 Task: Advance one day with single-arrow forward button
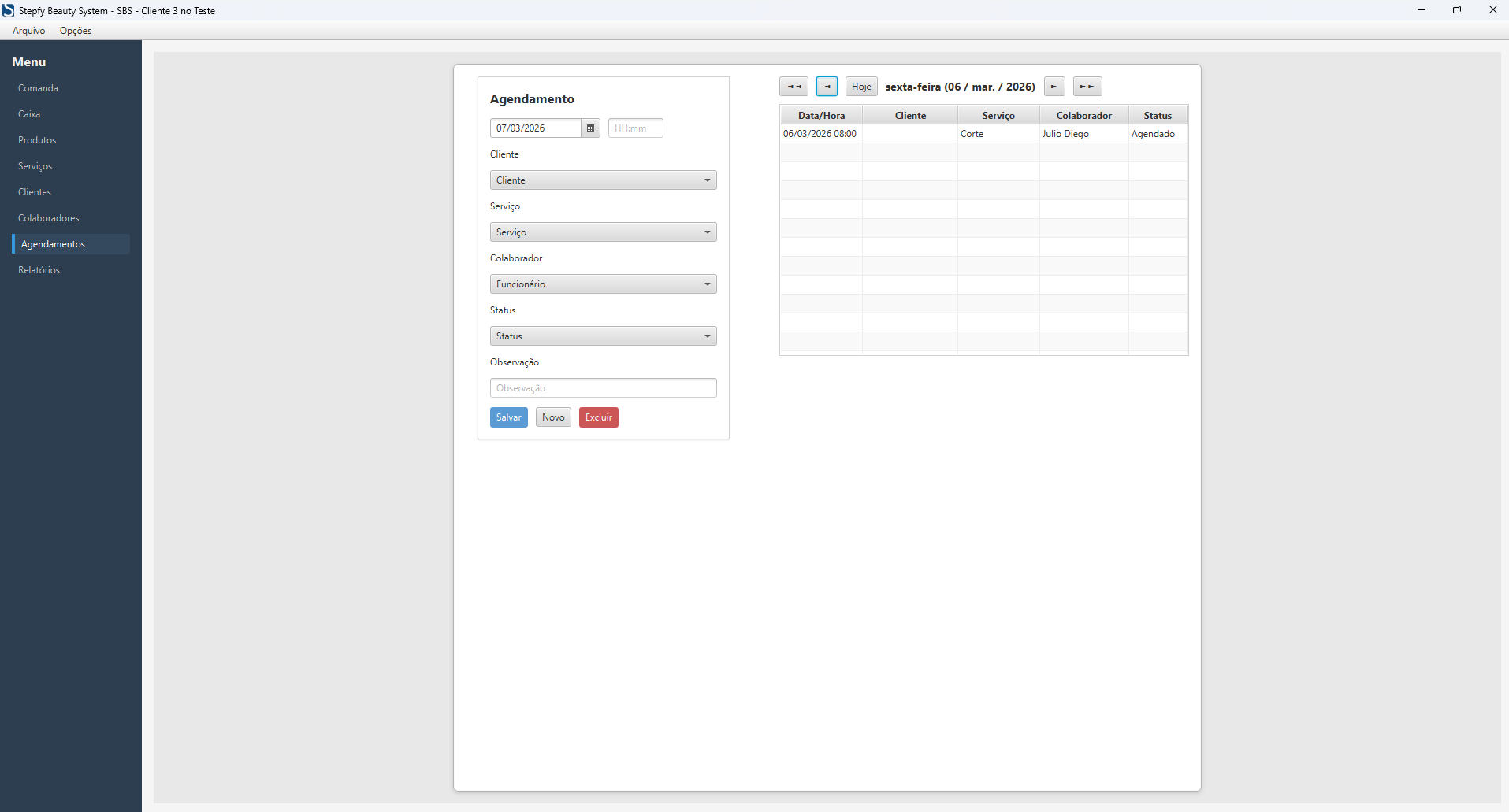[x=1054, y=87]
